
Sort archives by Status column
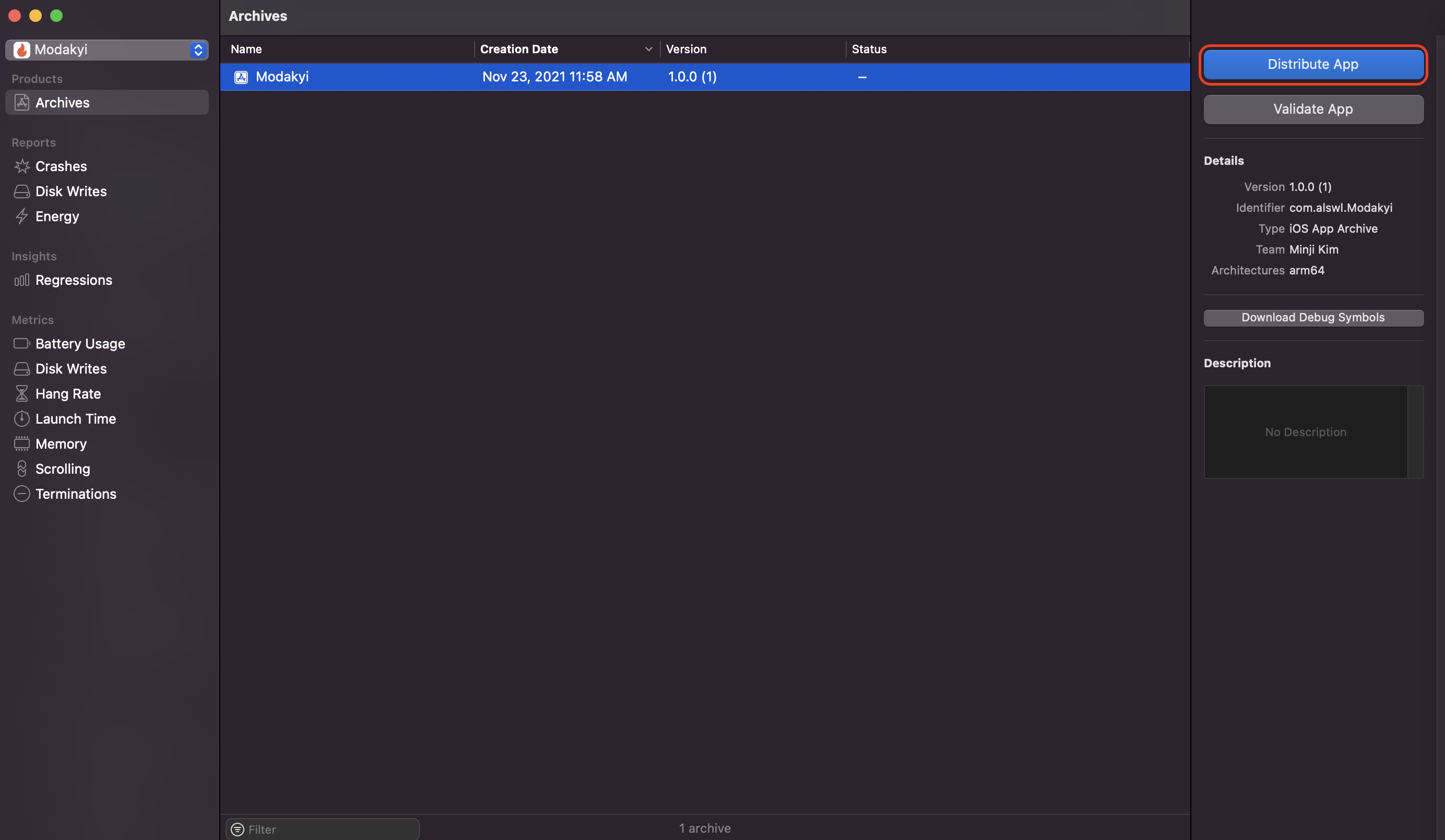click(1018, 49)
